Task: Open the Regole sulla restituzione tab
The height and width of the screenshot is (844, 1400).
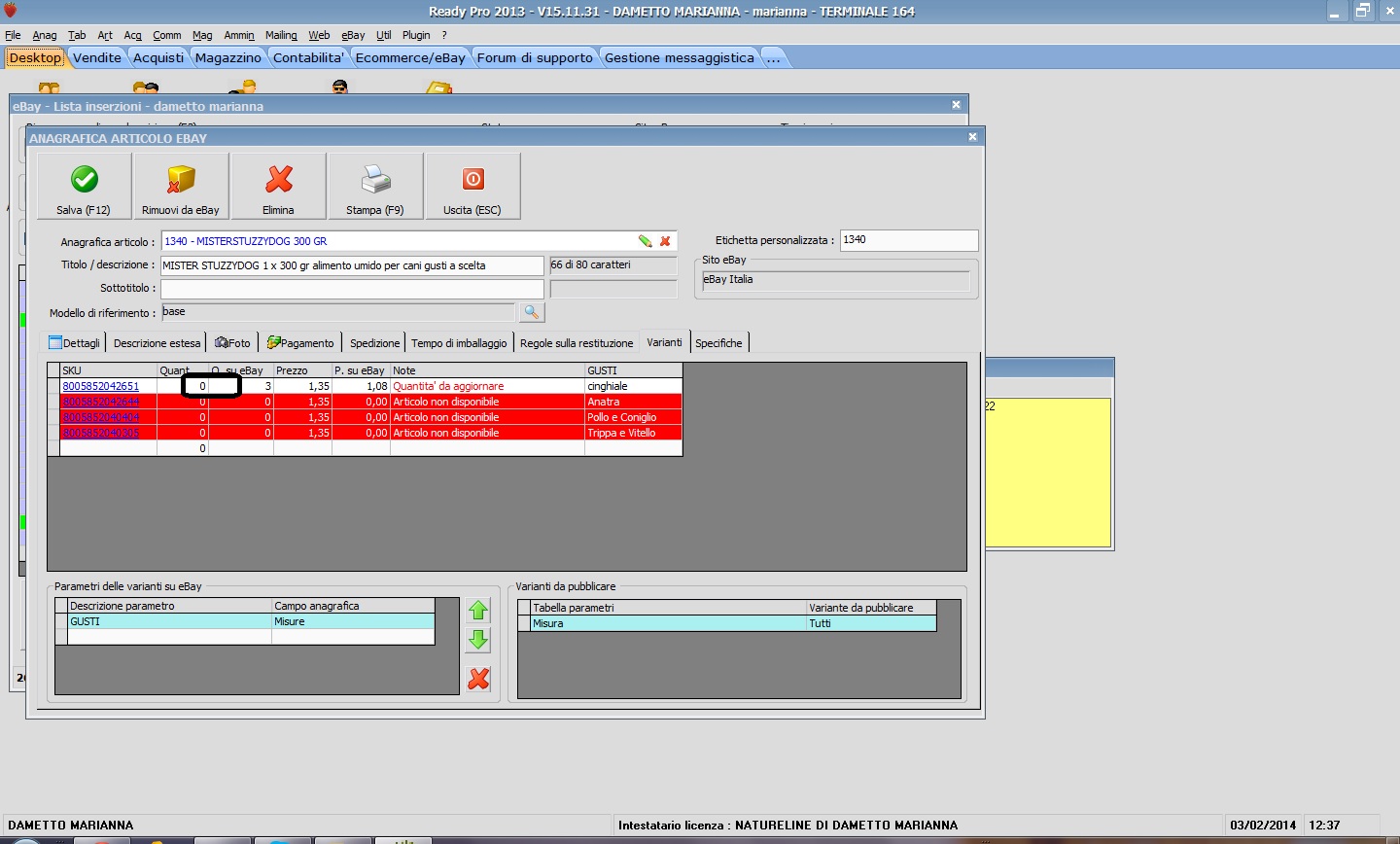Action: (x=577, y=343)
